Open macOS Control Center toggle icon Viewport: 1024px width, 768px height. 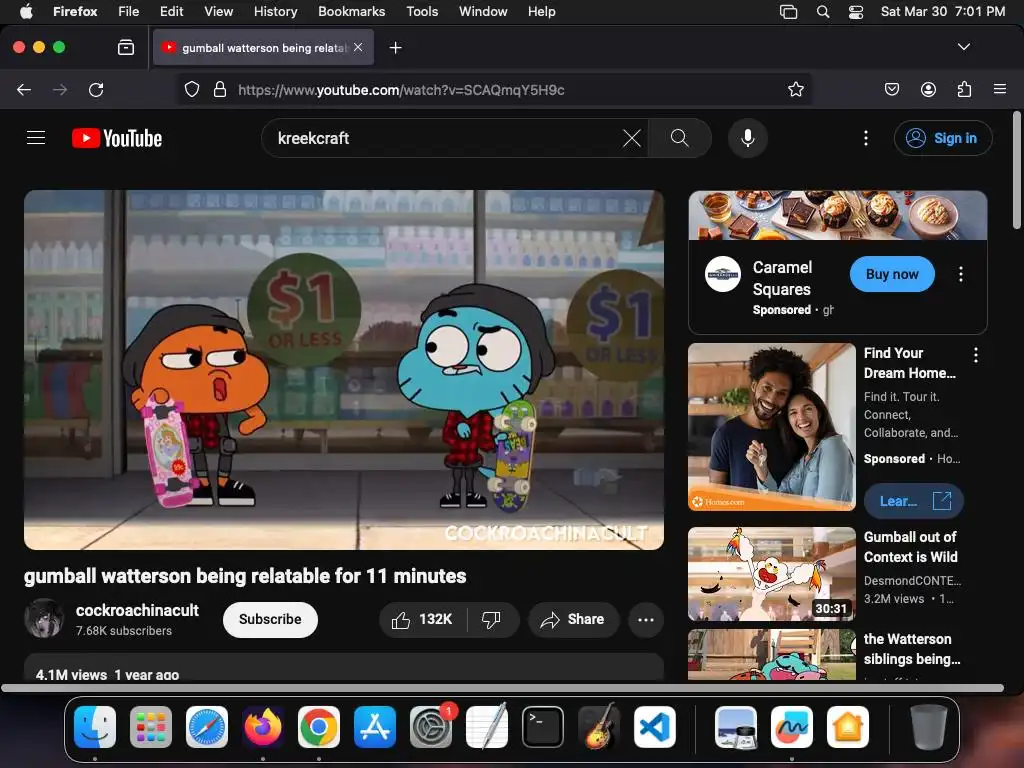pyautogui.click(x=856, y=12)
